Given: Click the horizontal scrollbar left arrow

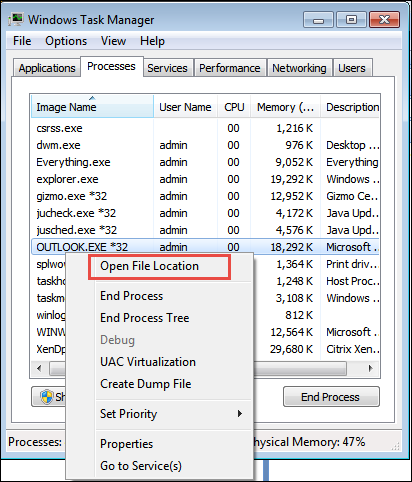Looking at the screenshot, I should click(x=40, y=368).
